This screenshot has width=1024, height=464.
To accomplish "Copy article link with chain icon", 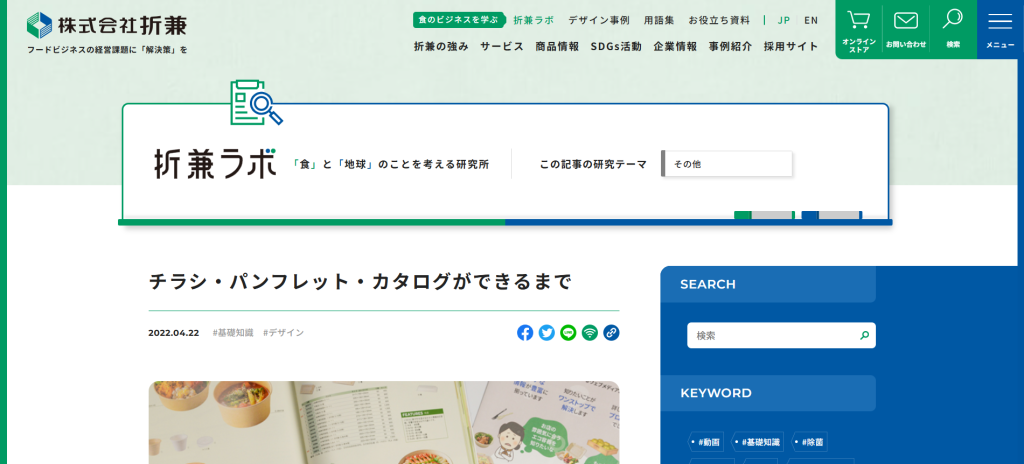I will pyautogui.click(x=611, y=333).
